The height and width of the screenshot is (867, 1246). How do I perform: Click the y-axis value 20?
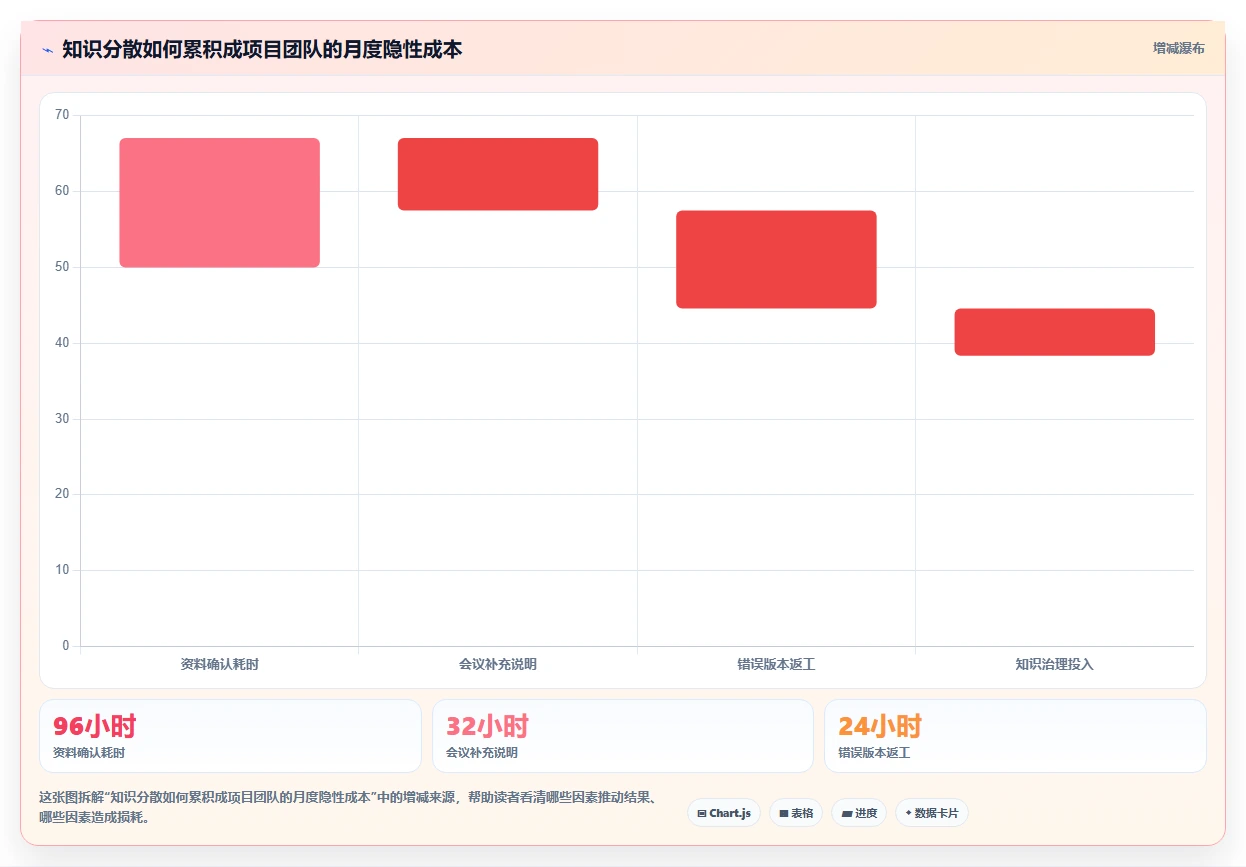click(x=62, y=494)
